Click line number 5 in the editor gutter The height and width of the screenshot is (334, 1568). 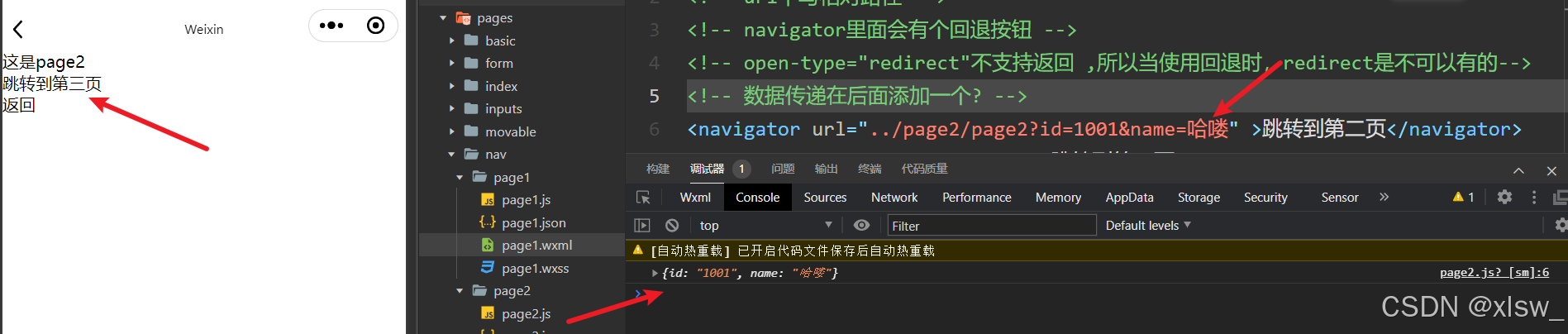(x=654, y=96)
